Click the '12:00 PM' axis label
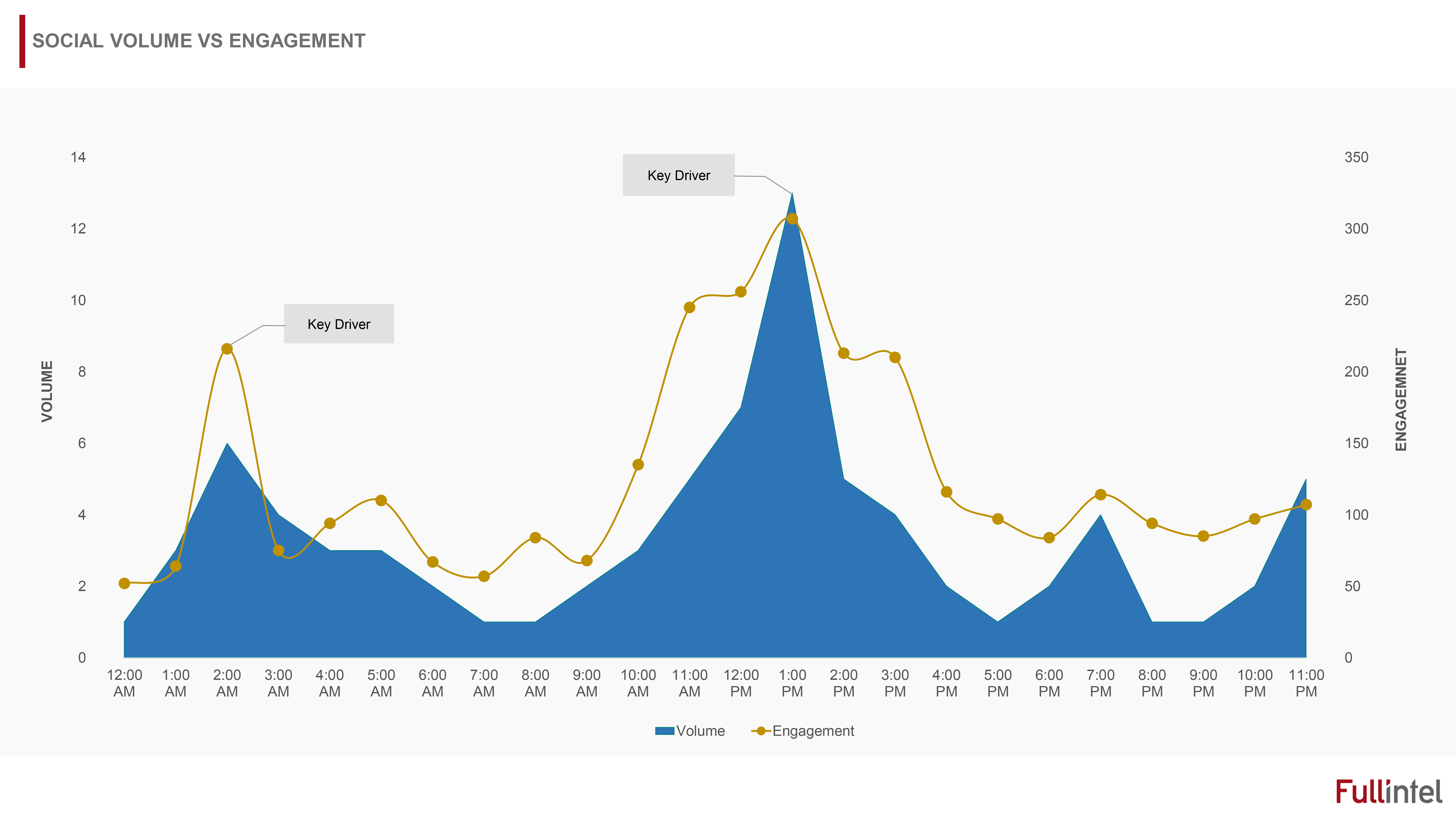 tap(741, 683)
